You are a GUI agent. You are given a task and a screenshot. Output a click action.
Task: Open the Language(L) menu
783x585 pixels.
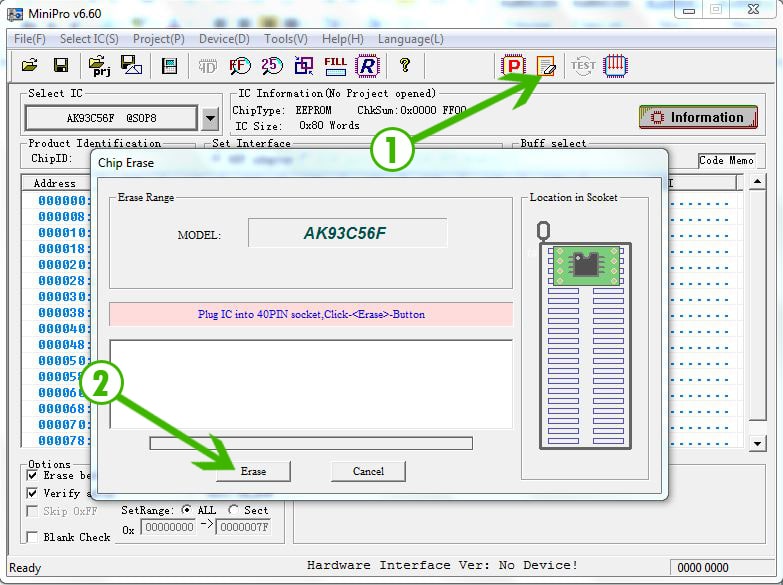pyautogui.click(x=410, y=39)
